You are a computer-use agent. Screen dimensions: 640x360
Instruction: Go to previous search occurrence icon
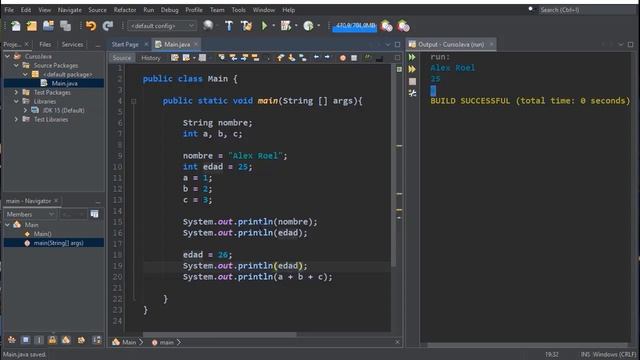[x=233, y=58]
